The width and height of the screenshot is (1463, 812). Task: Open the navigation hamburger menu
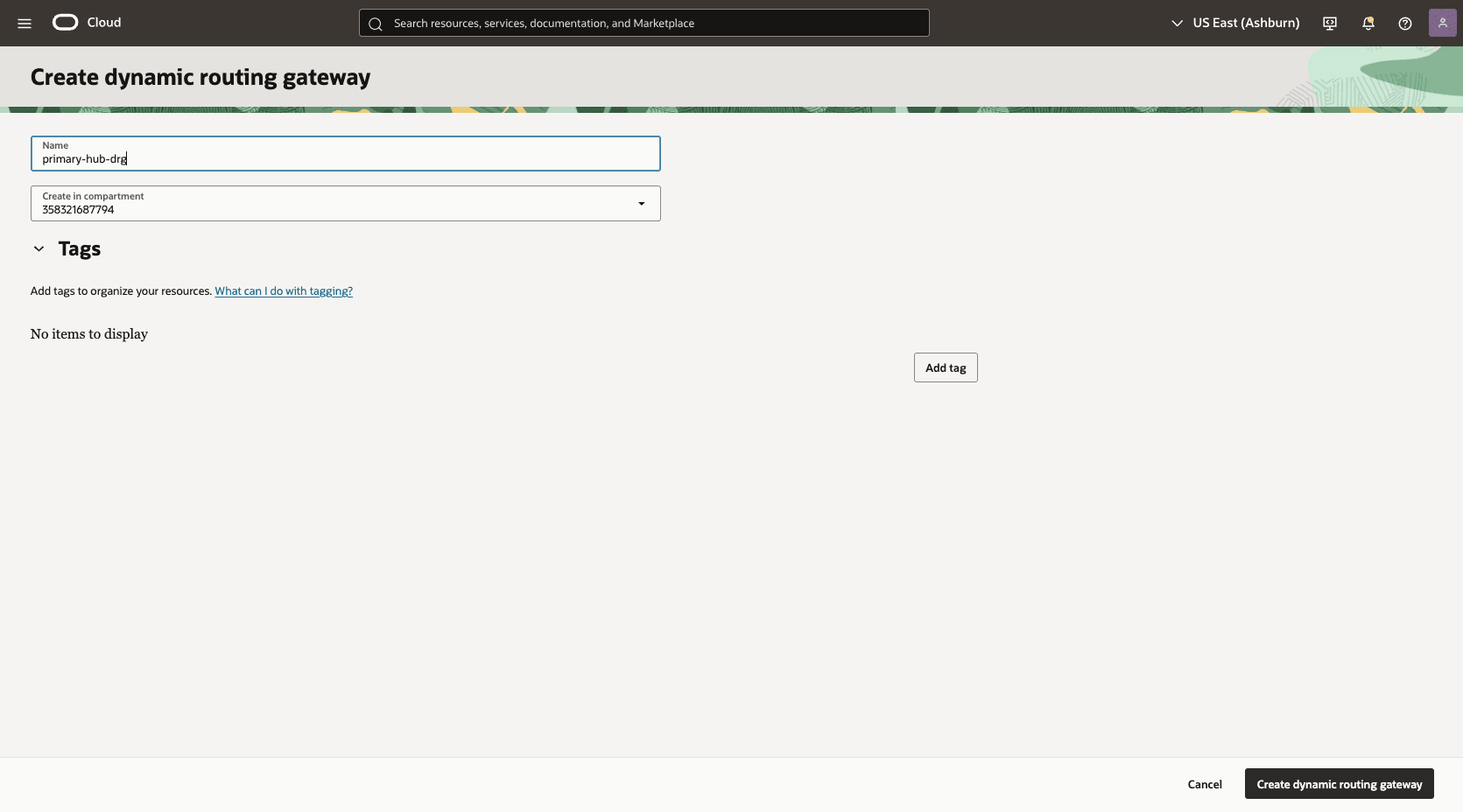point(24,23)
